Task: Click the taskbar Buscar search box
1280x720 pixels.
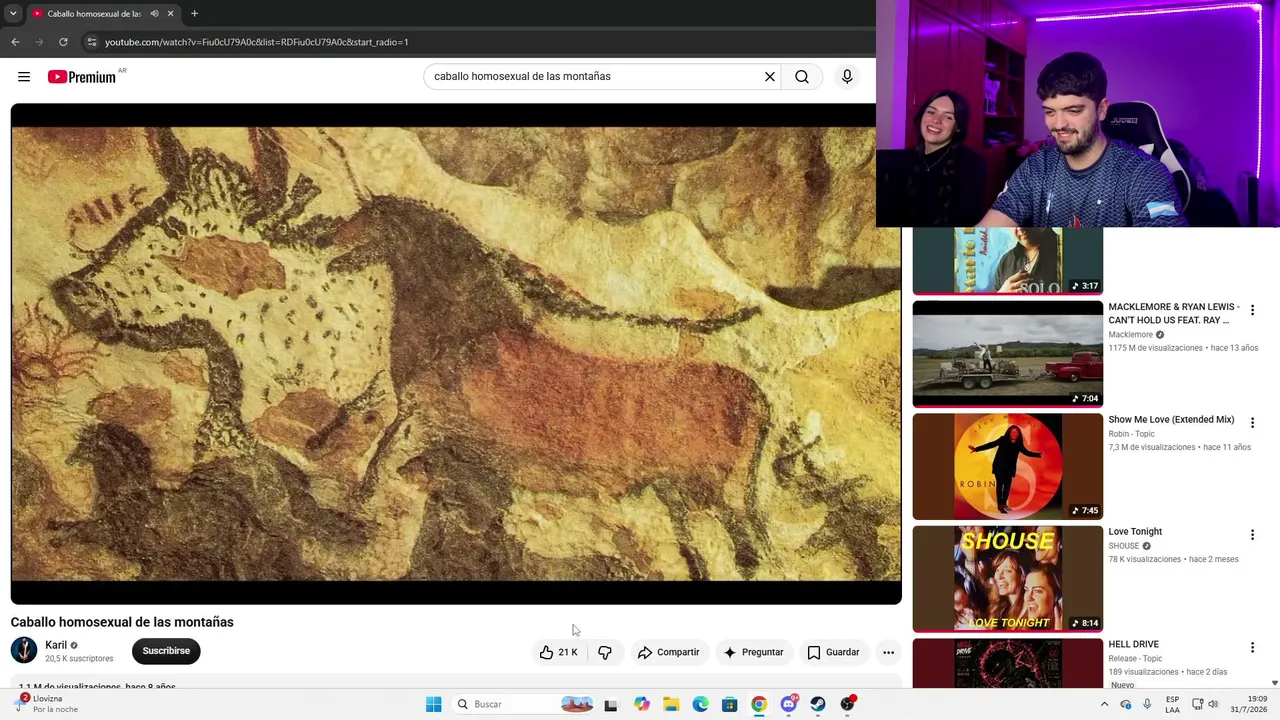Action: 524,704
